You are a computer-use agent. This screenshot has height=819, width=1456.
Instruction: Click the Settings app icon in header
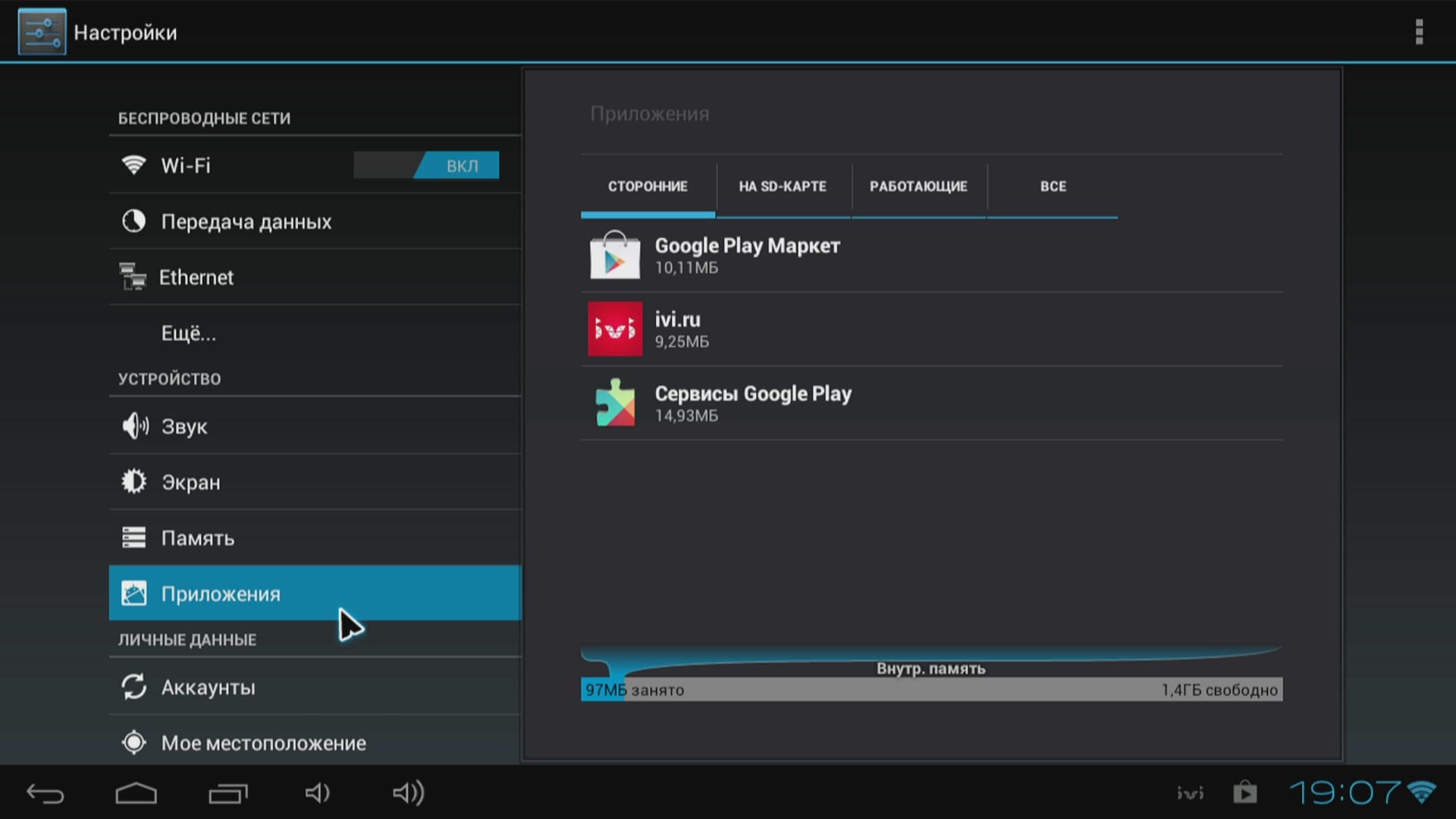click(42, 32)
